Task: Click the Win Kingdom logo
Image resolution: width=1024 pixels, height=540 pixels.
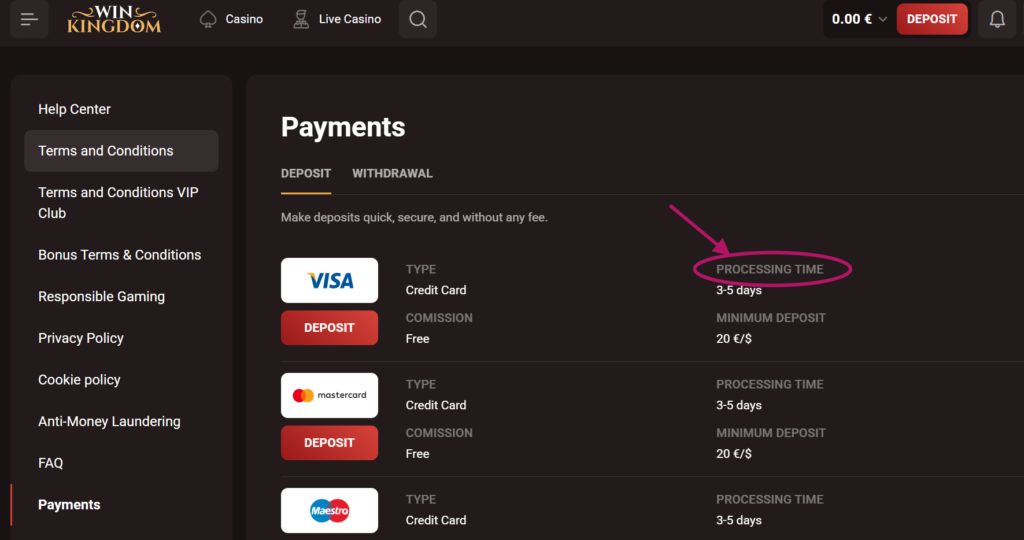Action: point(114,20)
